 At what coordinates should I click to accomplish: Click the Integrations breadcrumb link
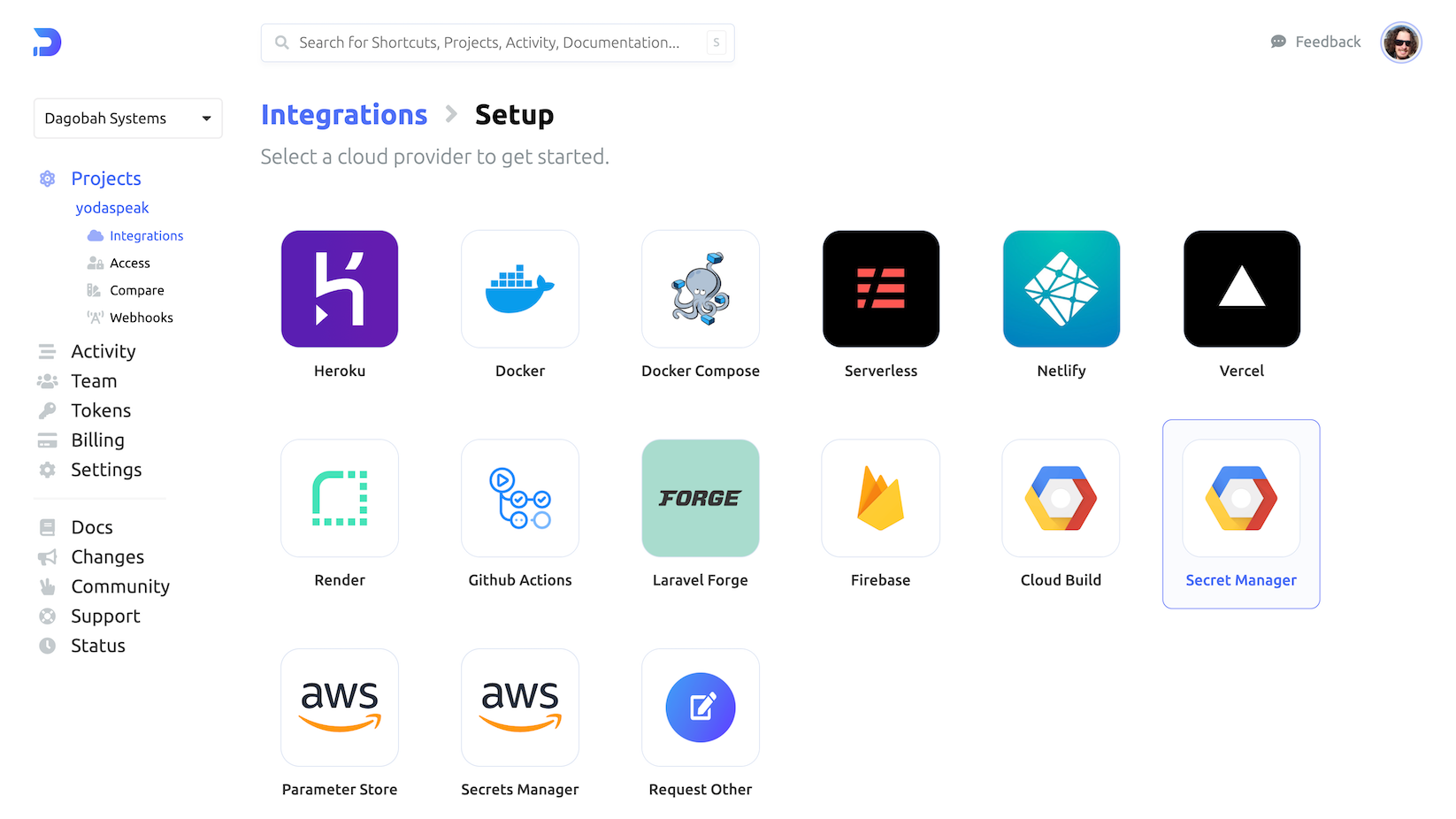pos(344,115)
